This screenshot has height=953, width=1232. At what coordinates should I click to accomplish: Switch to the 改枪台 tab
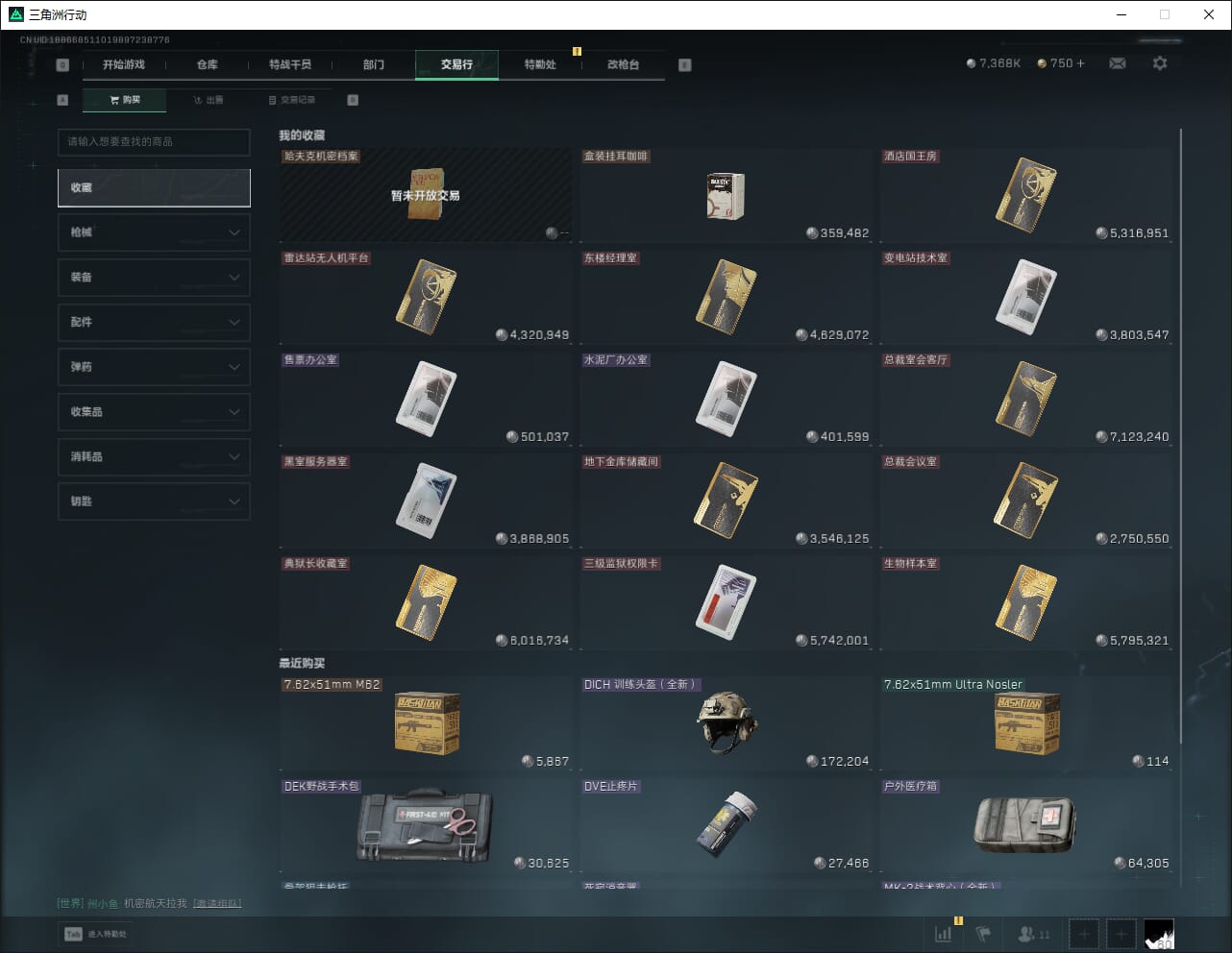coord(623,64)
